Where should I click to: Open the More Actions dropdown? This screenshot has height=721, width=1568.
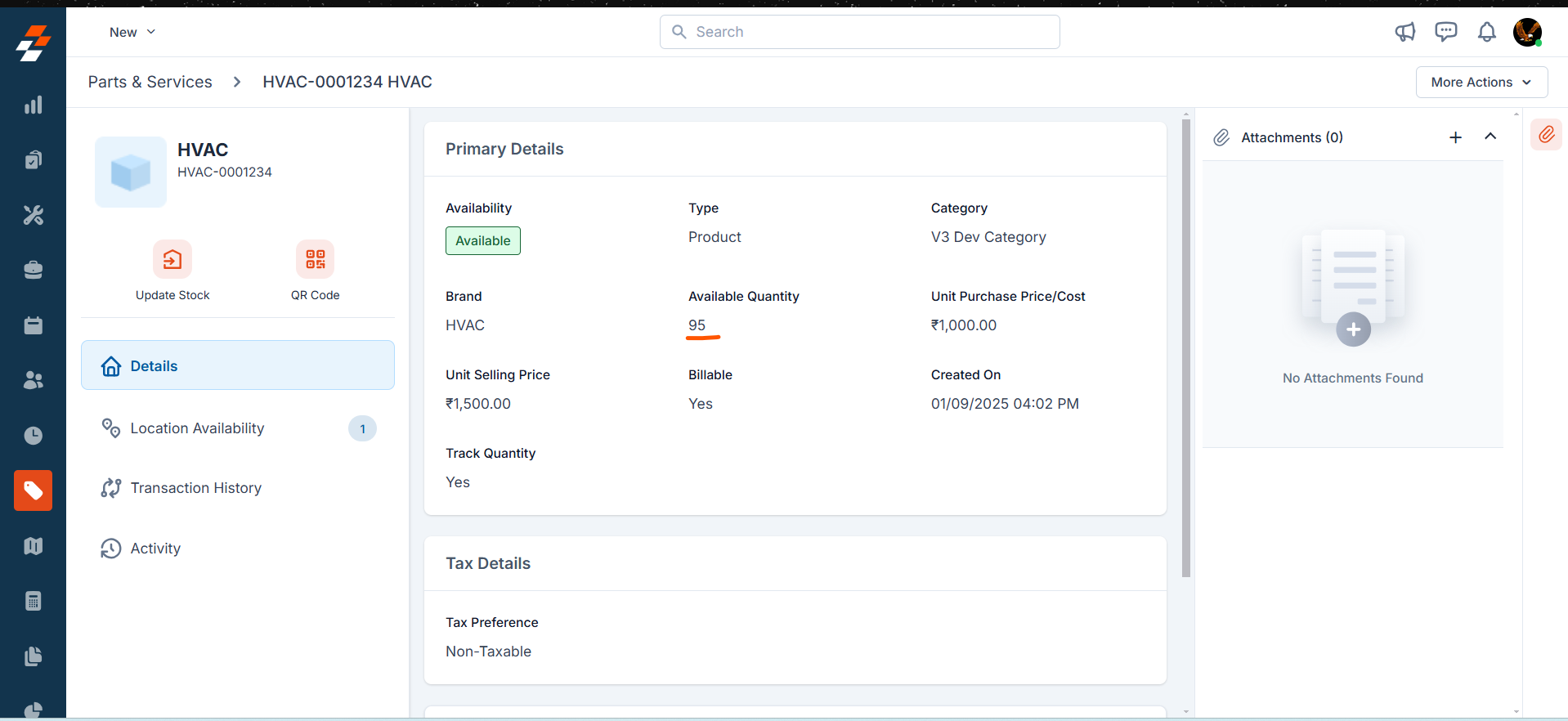(1481, 82)
